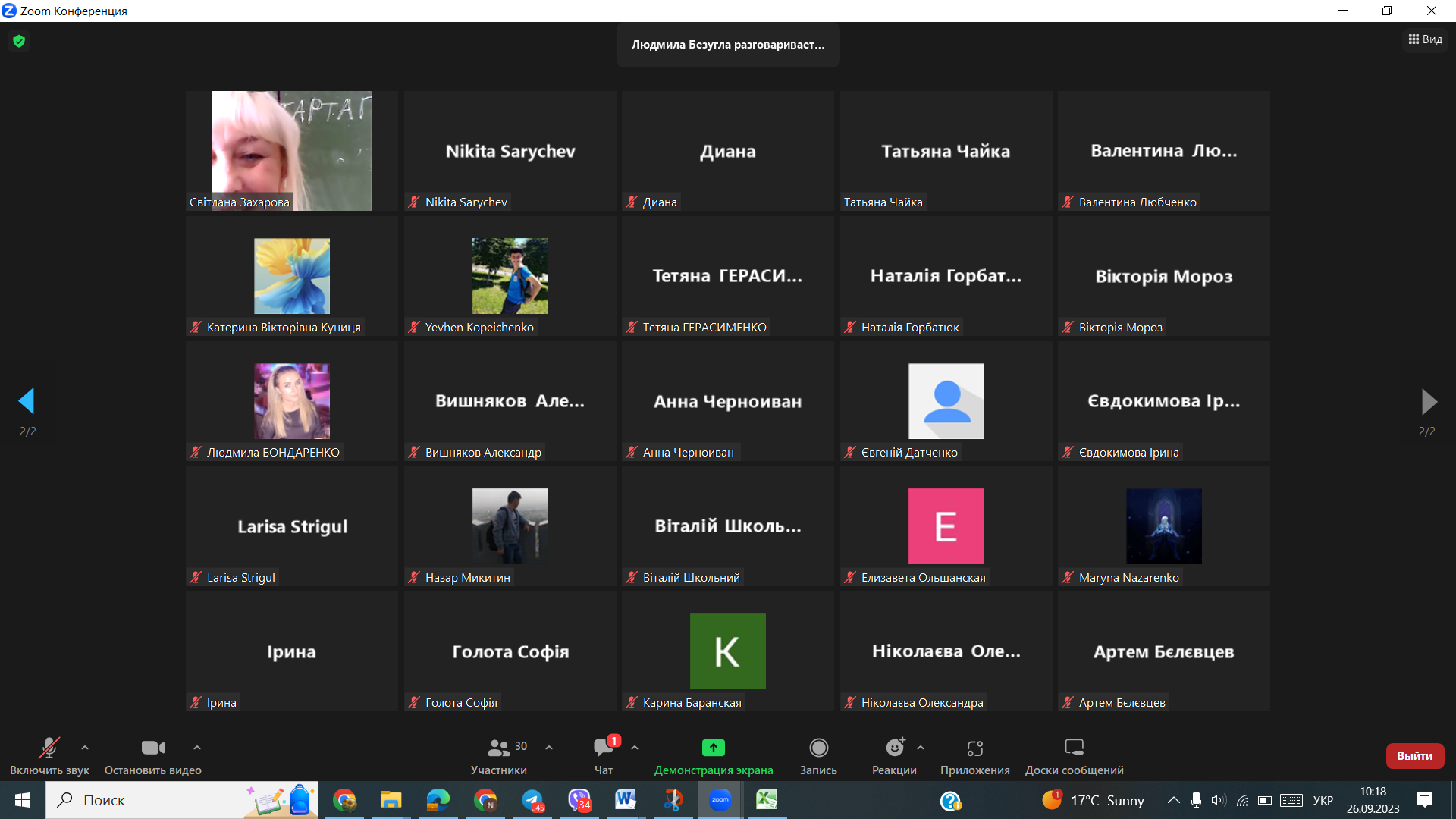Click the Share Screen green icon
The image size is (1456, 819).
(713, 748)
